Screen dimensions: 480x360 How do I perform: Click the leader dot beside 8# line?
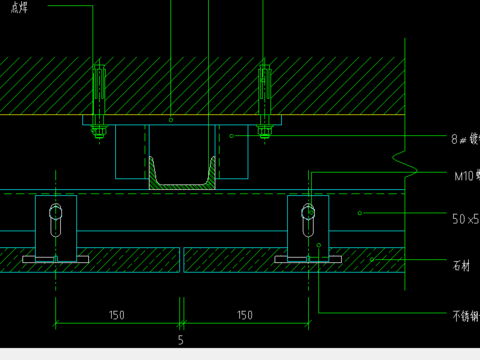[x=232, y=136]
